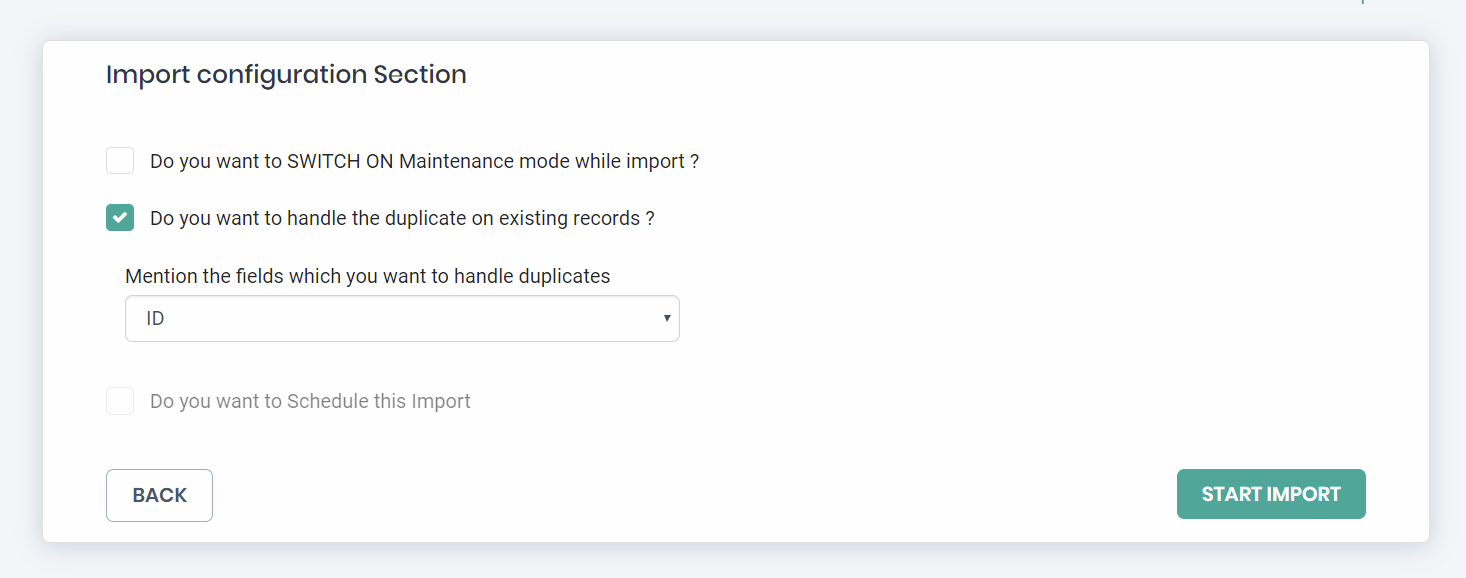Click the small triangle arrow of the ID dropdown

pos(666,319)
